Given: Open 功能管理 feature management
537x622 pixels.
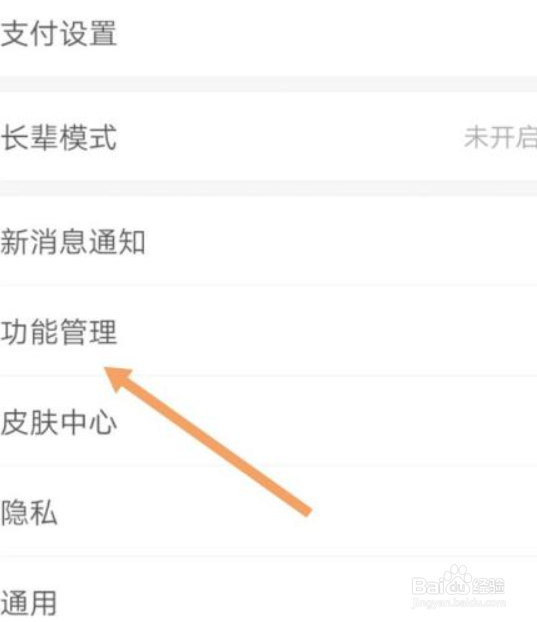Looking at the screenshot, I should 268,331.
